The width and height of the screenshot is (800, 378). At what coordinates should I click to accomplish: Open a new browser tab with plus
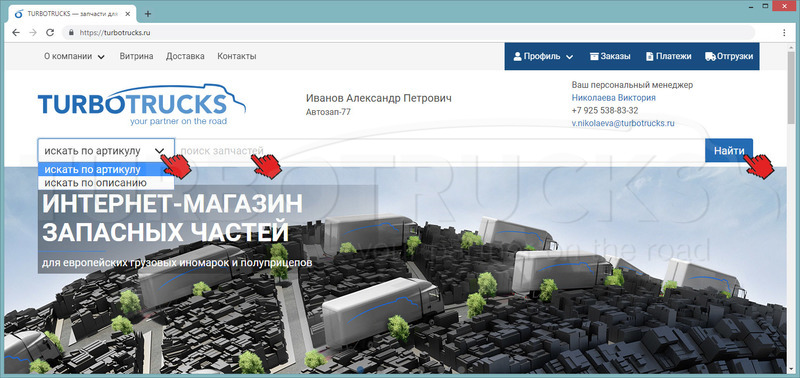coord(148,14)
